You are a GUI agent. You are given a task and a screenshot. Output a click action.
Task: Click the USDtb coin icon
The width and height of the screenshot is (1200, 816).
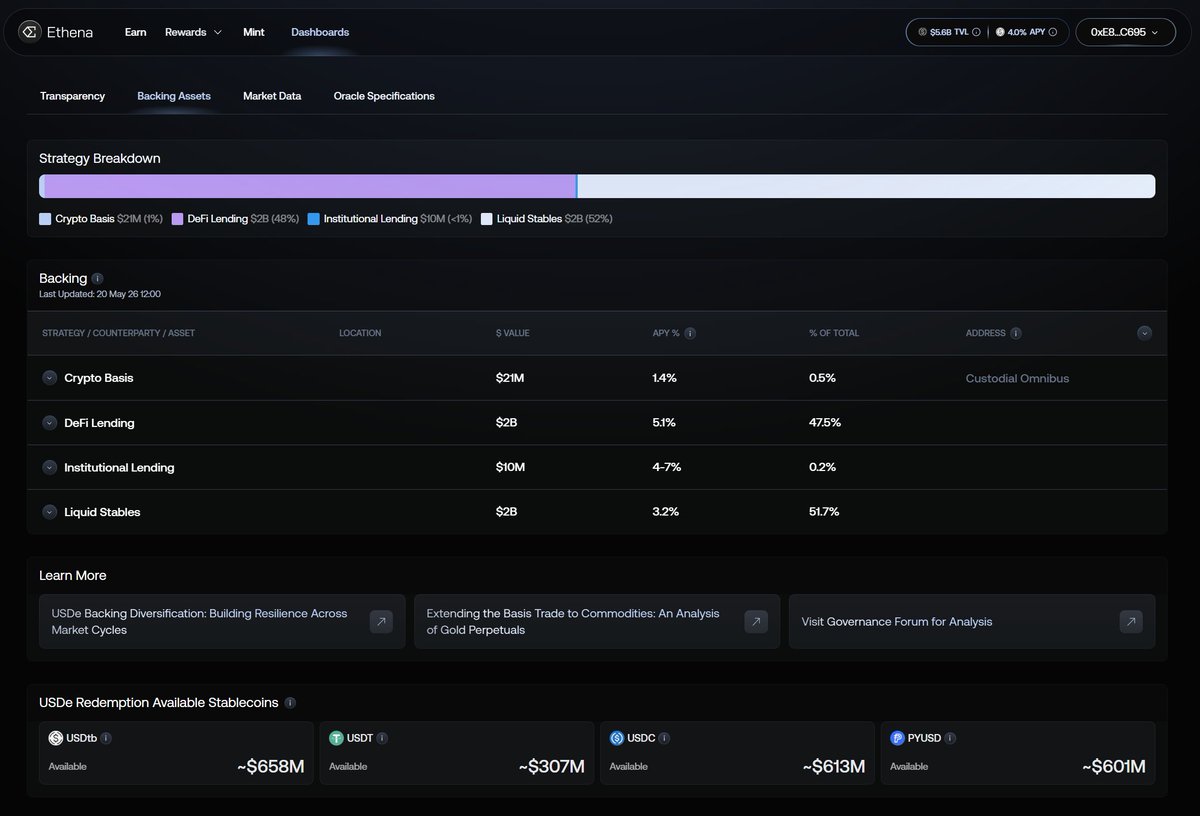click(56, 738)
